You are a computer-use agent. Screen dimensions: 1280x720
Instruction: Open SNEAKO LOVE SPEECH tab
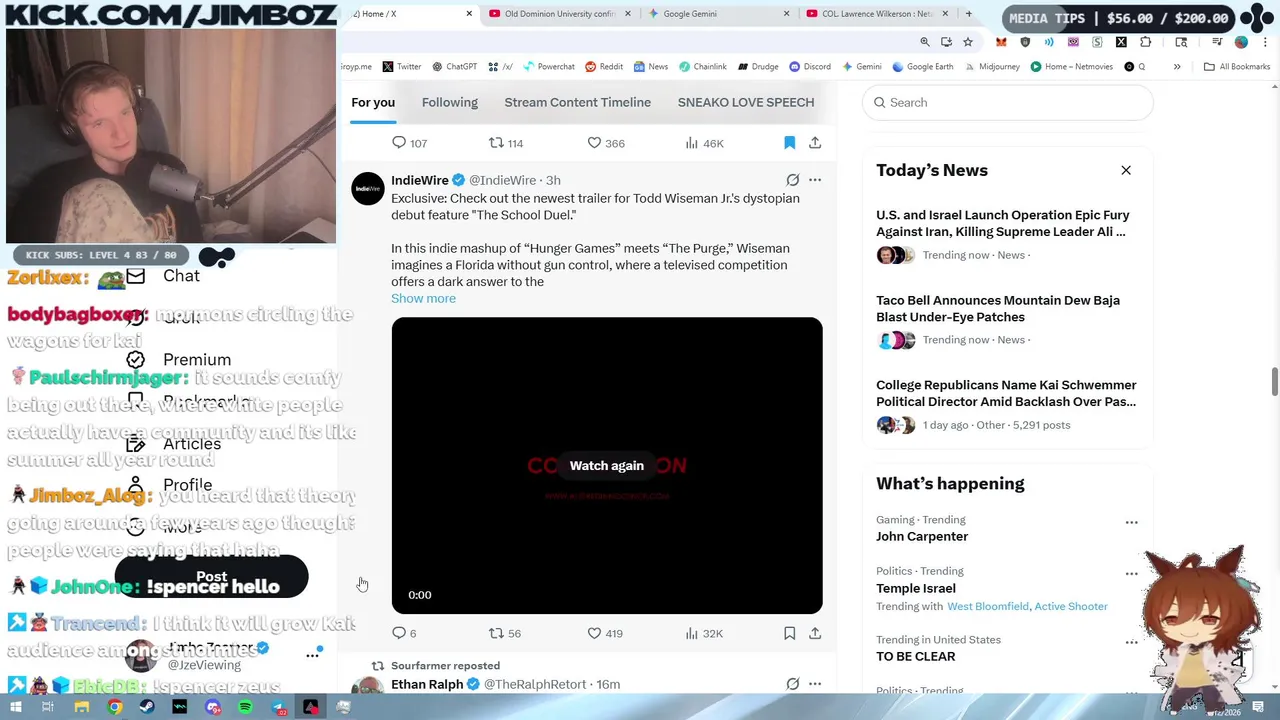pos(746,102)
